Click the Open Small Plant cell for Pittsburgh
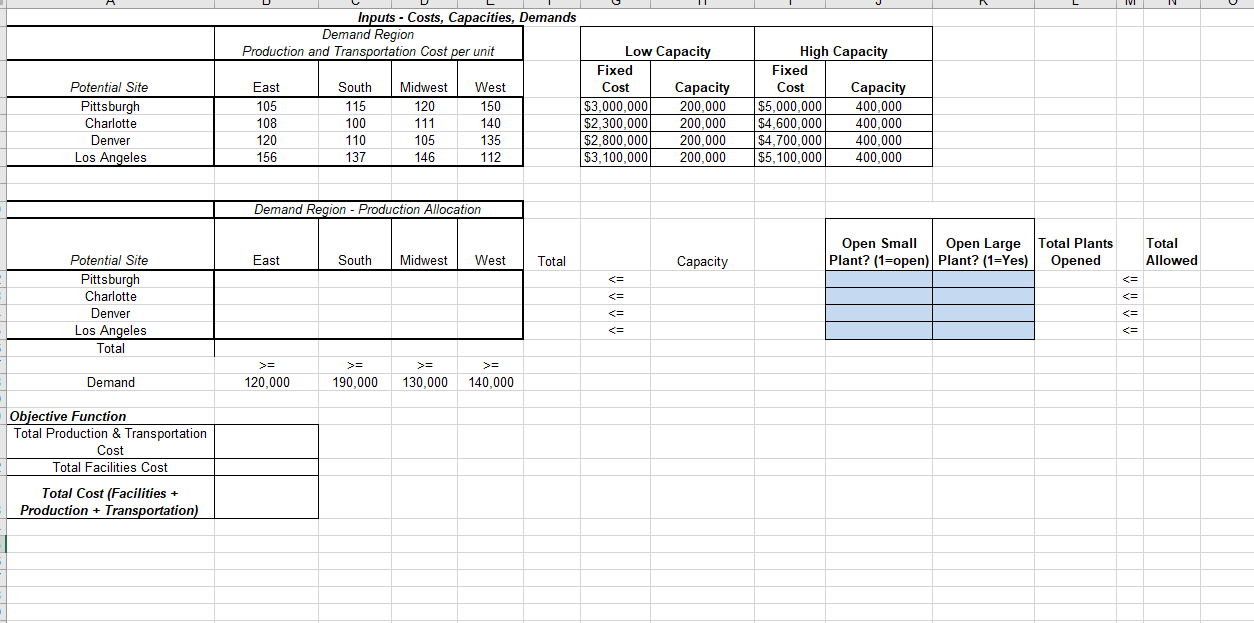 point(879,279)
